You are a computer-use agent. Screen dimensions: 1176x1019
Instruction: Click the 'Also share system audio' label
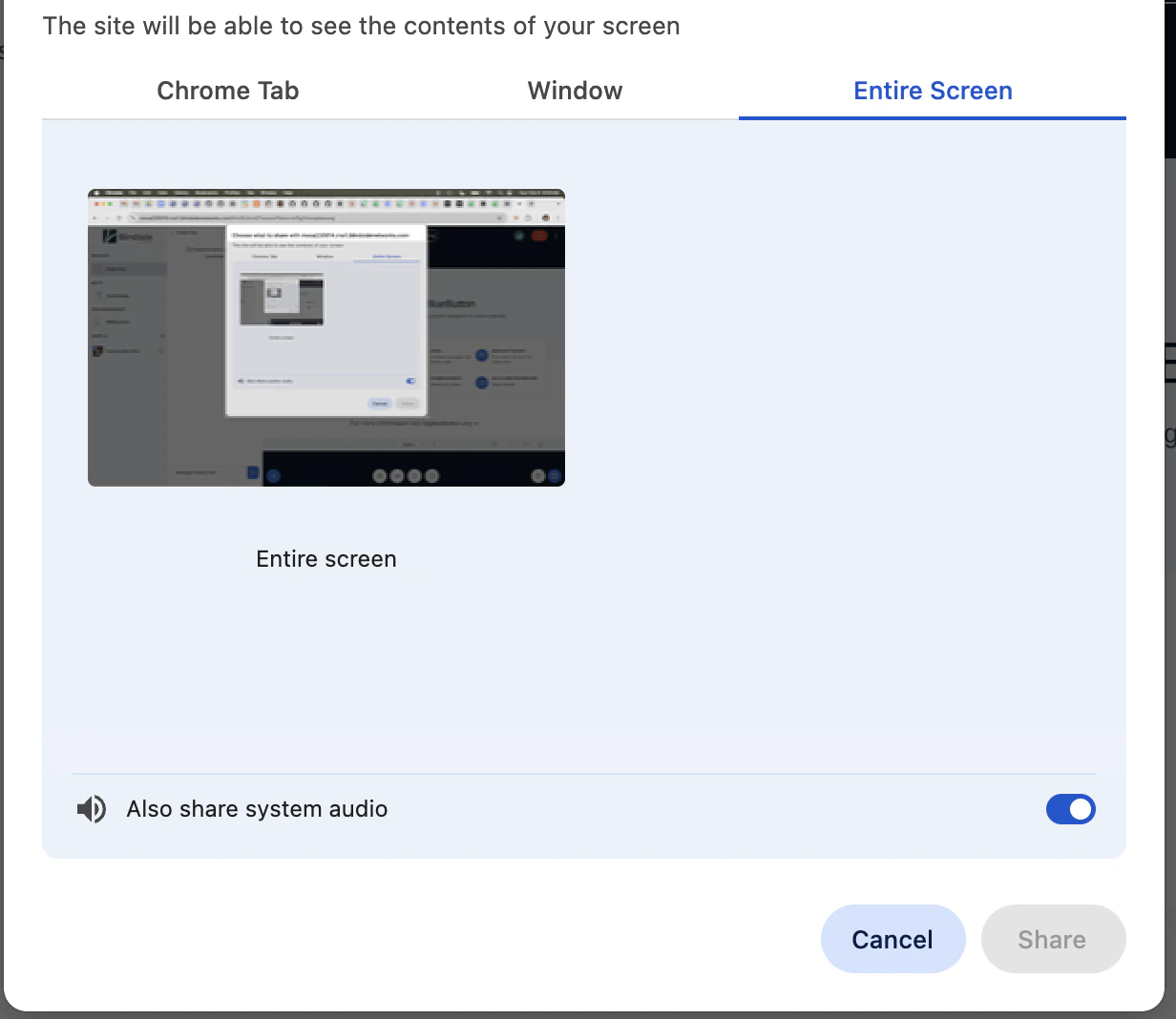pos(257,809)
